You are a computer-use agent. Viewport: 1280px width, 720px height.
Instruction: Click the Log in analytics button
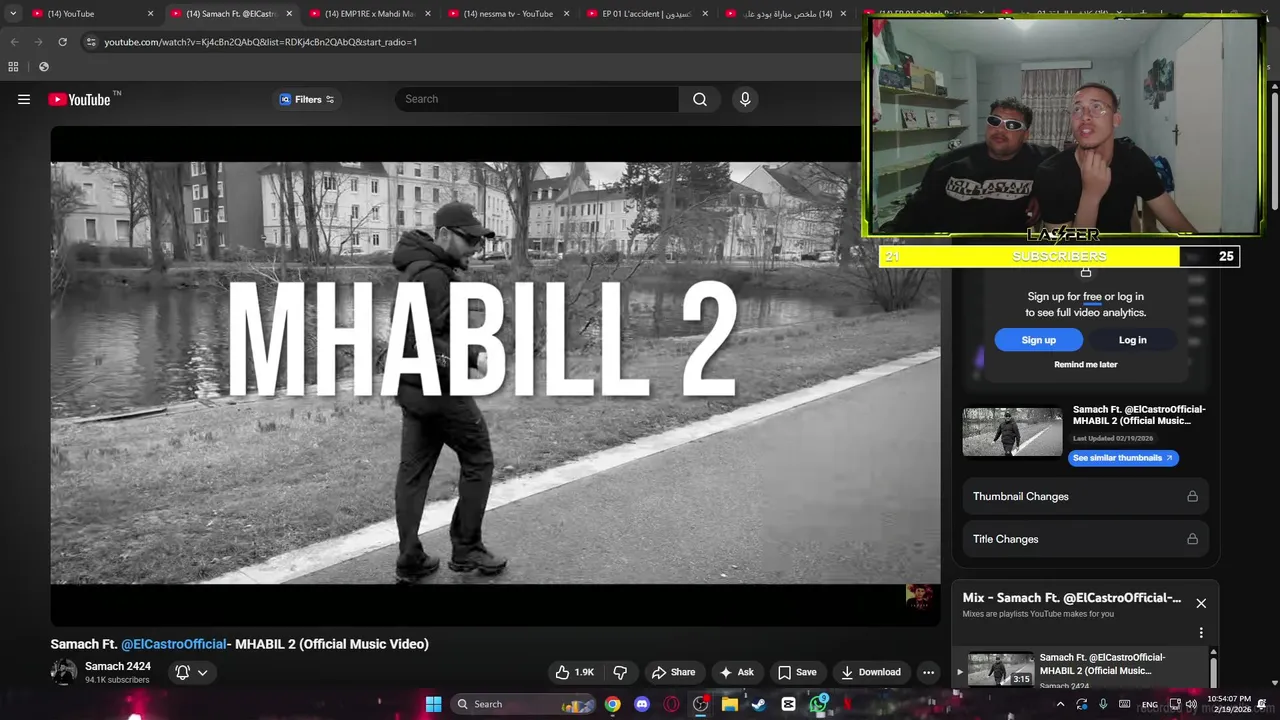point(1132,340)
